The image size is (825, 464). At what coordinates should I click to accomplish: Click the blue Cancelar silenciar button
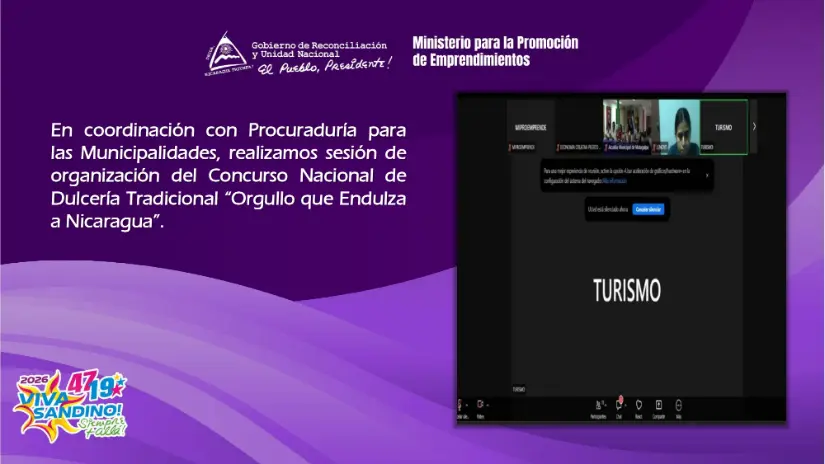pos(648,209)
